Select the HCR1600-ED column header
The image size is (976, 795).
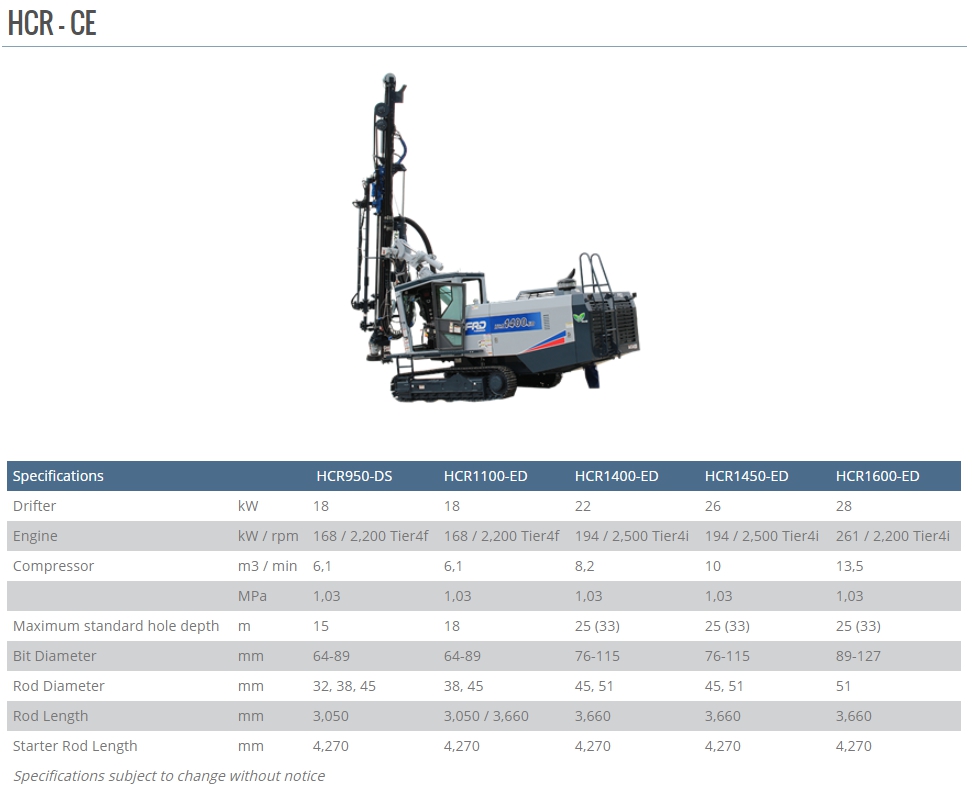pos(877,476)
